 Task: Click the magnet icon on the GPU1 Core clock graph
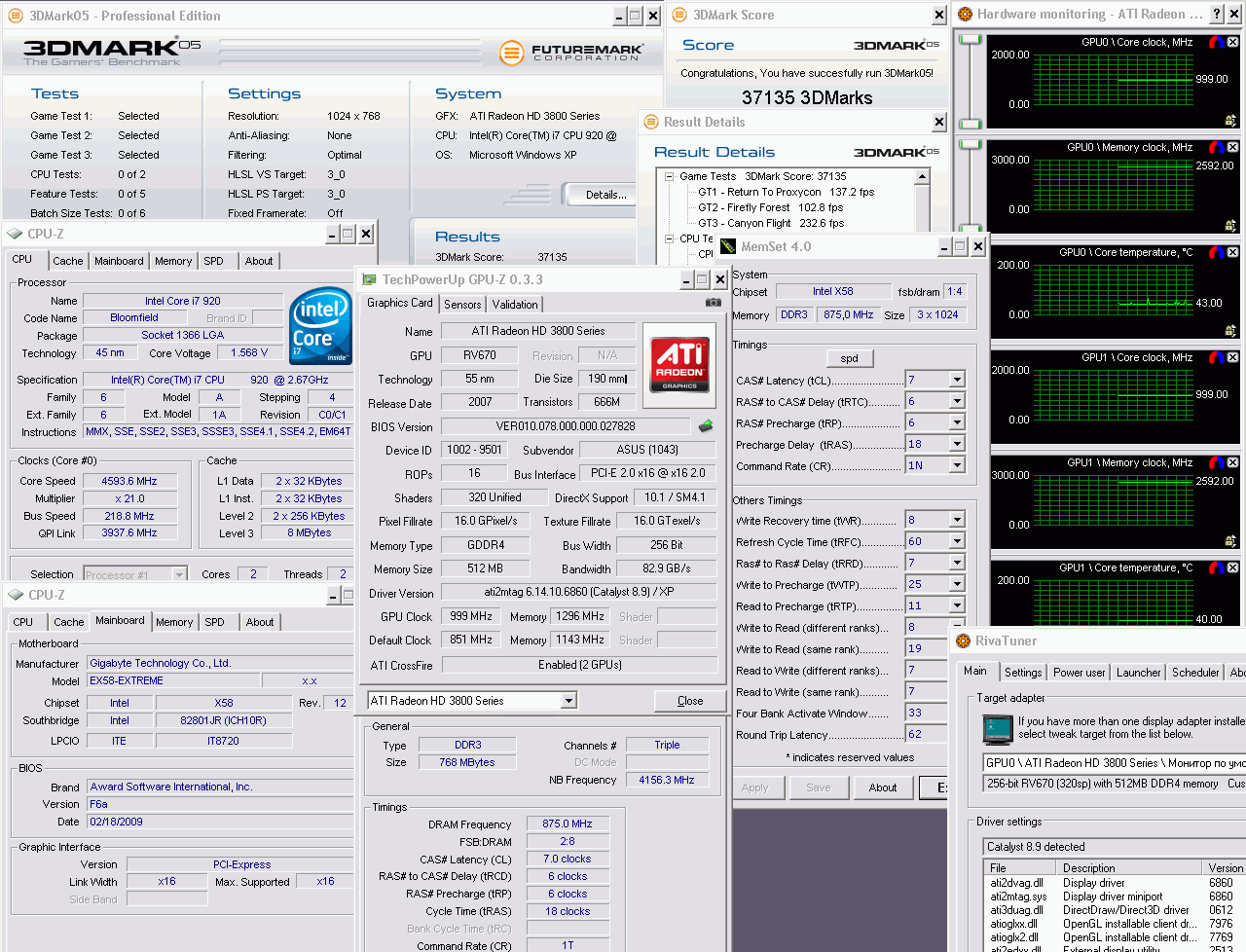[1216, 357]
